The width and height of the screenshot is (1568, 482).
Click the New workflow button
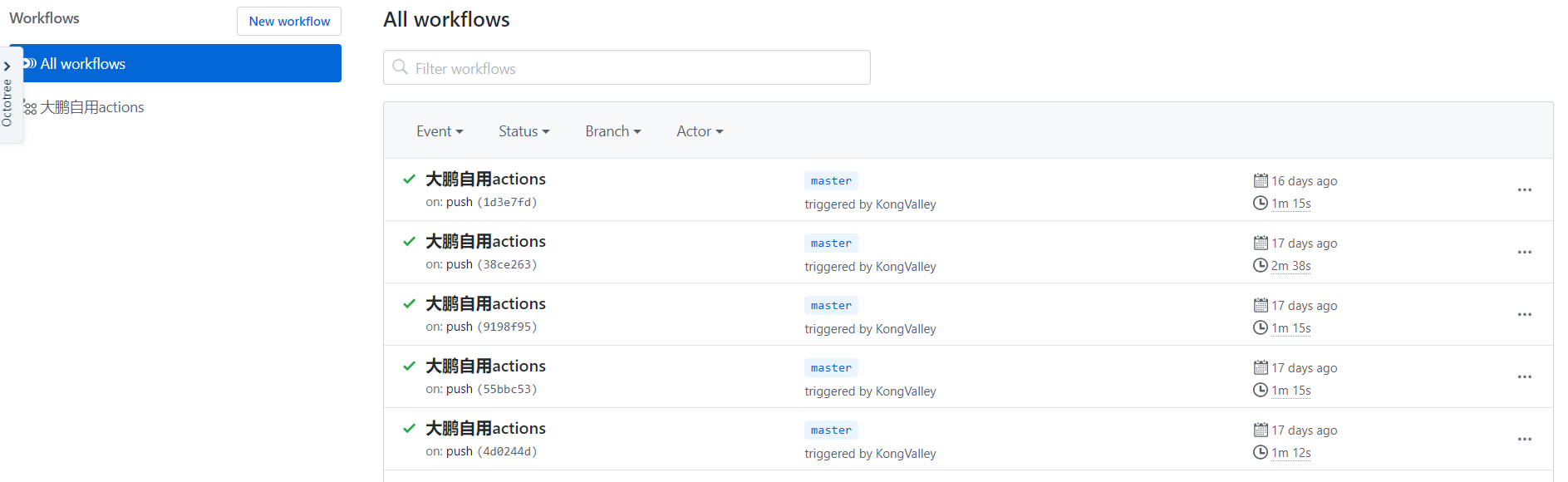point(289,22)
